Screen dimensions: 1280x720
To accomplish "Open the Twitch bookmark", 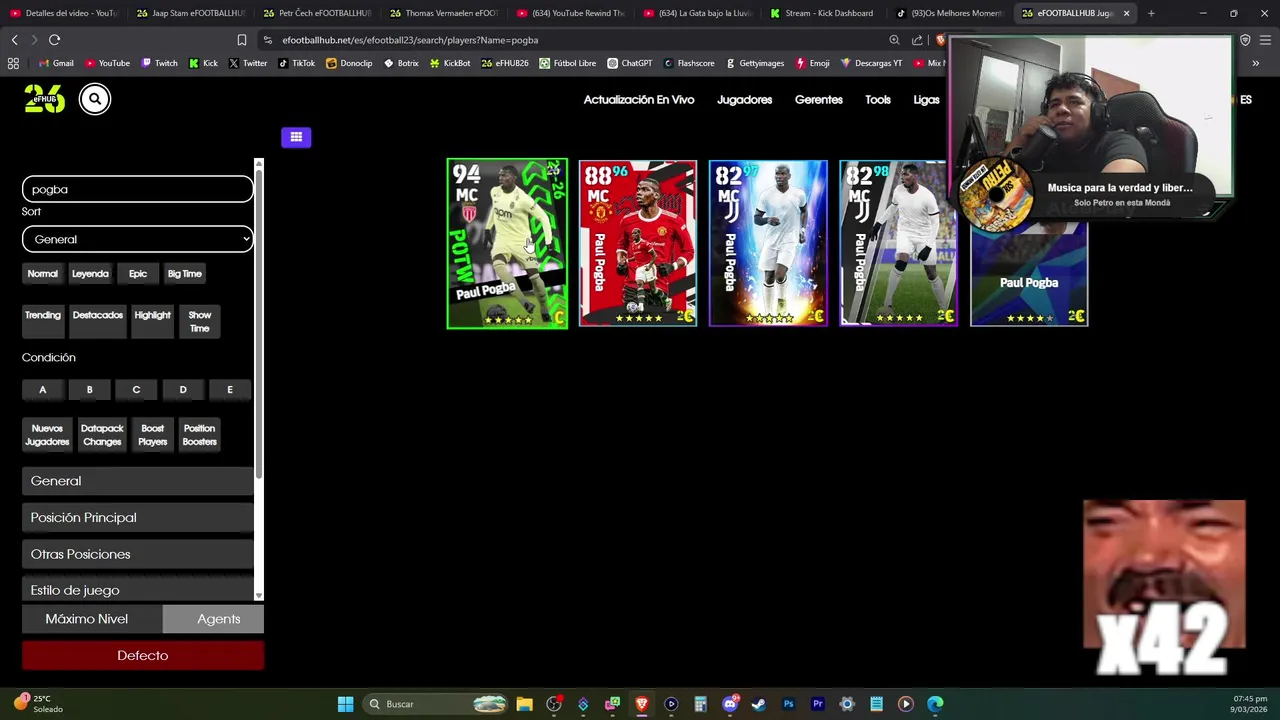I will tap(159, 63).
